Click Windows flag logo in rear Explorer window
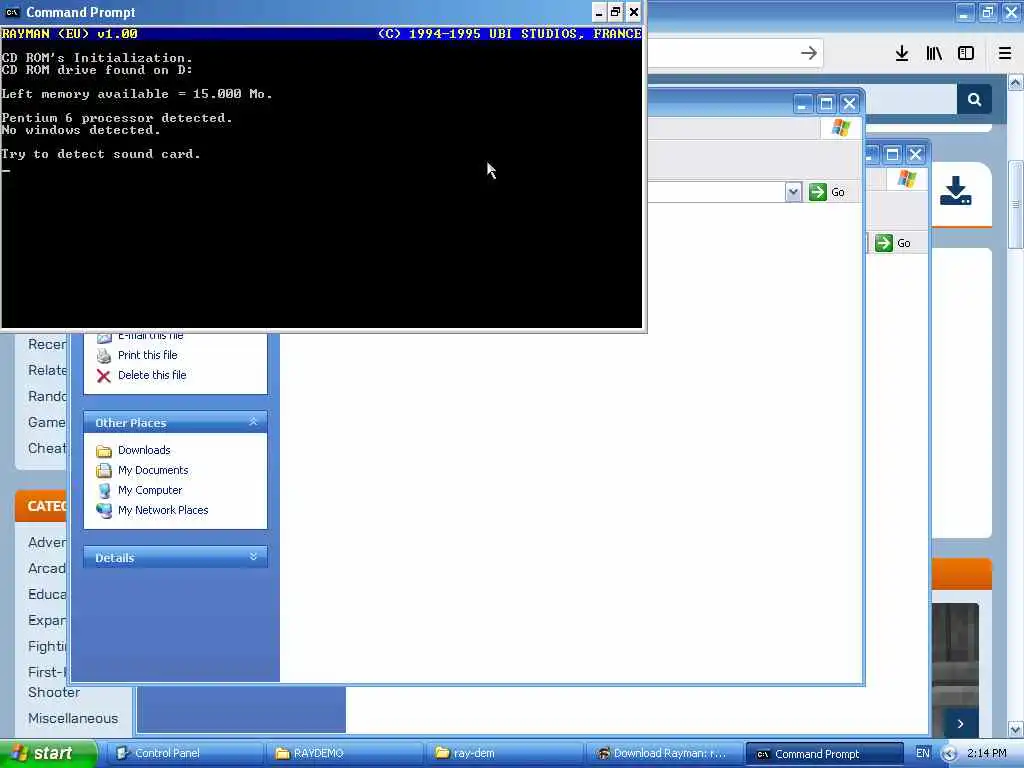 [906, 178]
